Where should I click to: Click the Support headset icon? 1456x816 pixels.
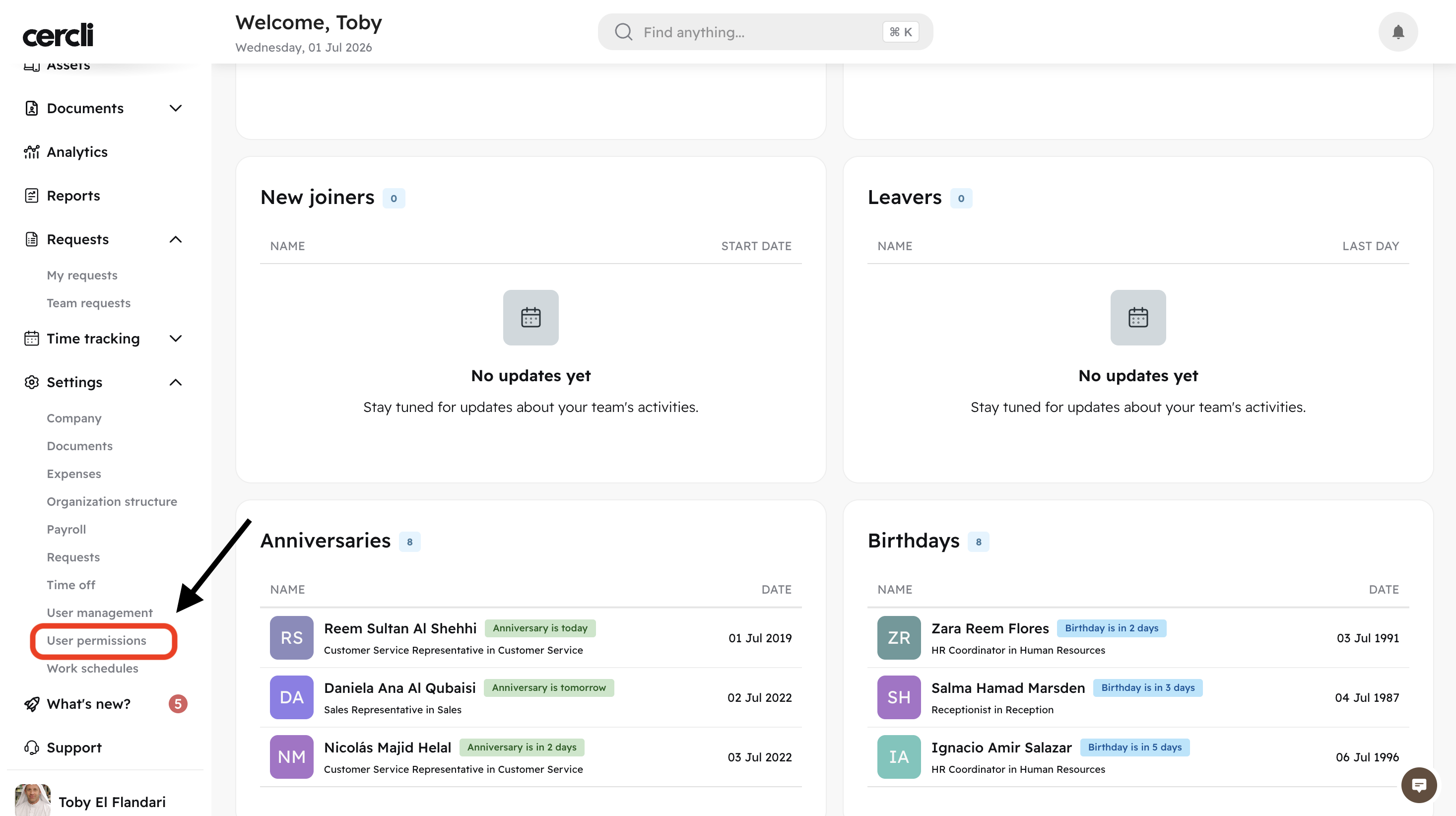pyautogui.click(x=32, y=748)
